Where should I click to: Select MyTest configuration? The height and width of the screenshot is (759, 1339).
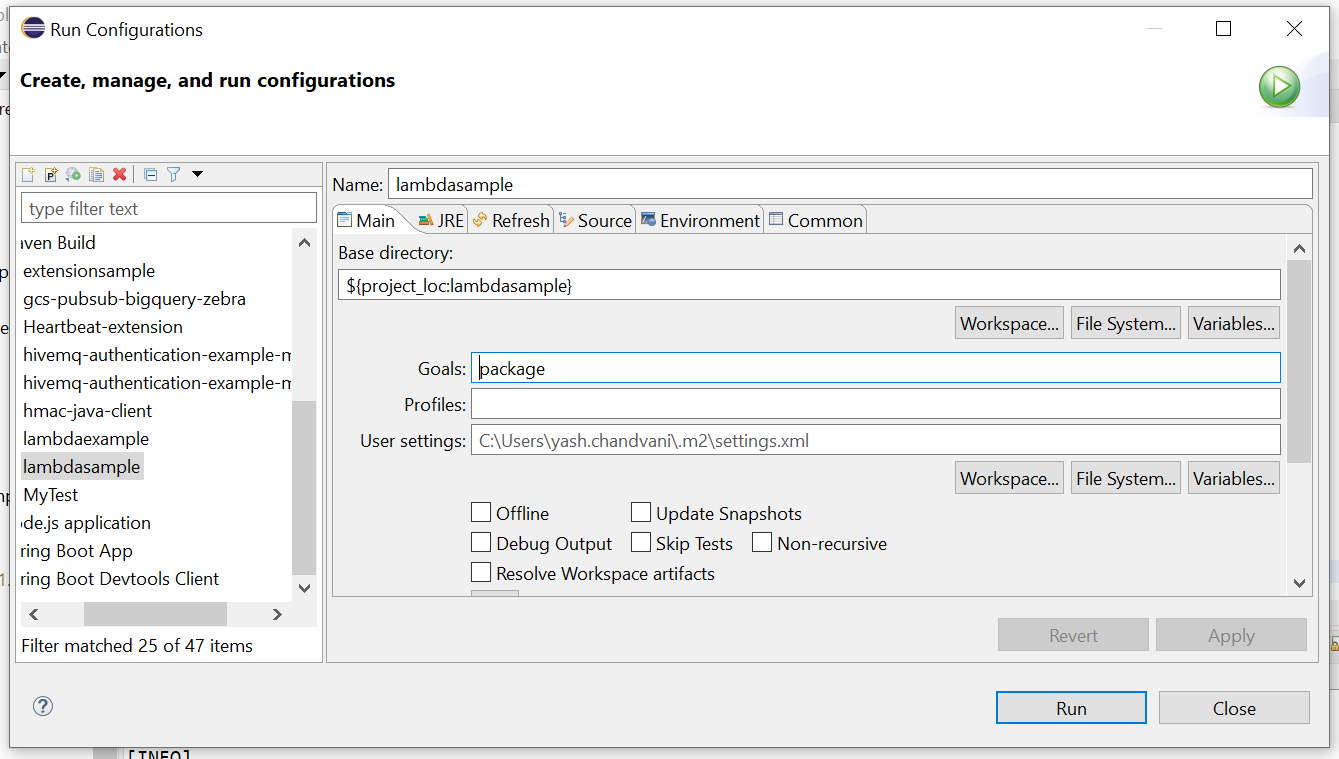click(x=50, y=495)
